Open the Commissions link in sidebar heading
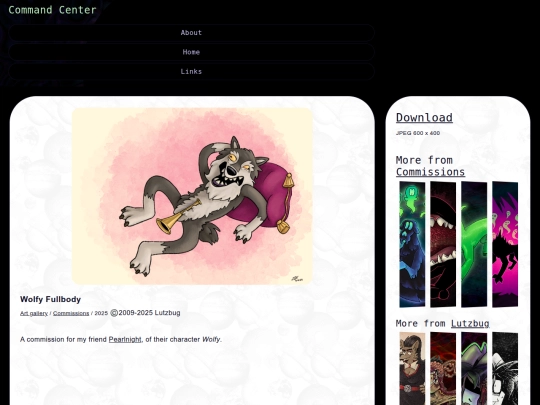 (x=430, y=172)
